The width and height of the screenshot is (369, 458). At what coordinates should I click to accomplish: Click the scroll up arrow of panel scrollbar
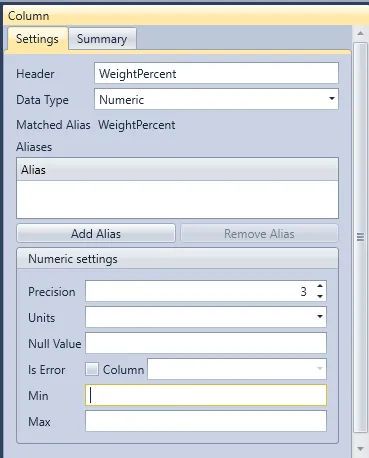(x=360, y=33)
